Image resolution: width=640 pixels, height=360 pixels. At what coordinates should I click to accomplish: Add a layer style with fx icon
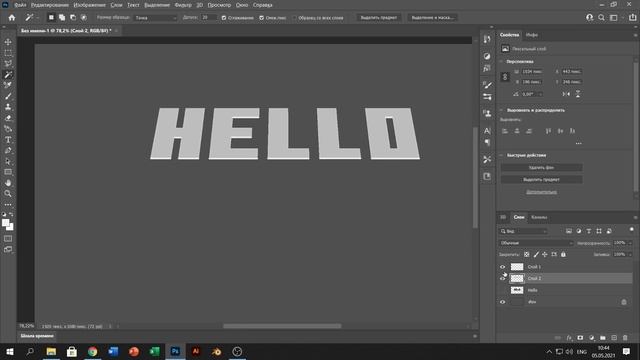pyautogui.click(x=569, y=338)
